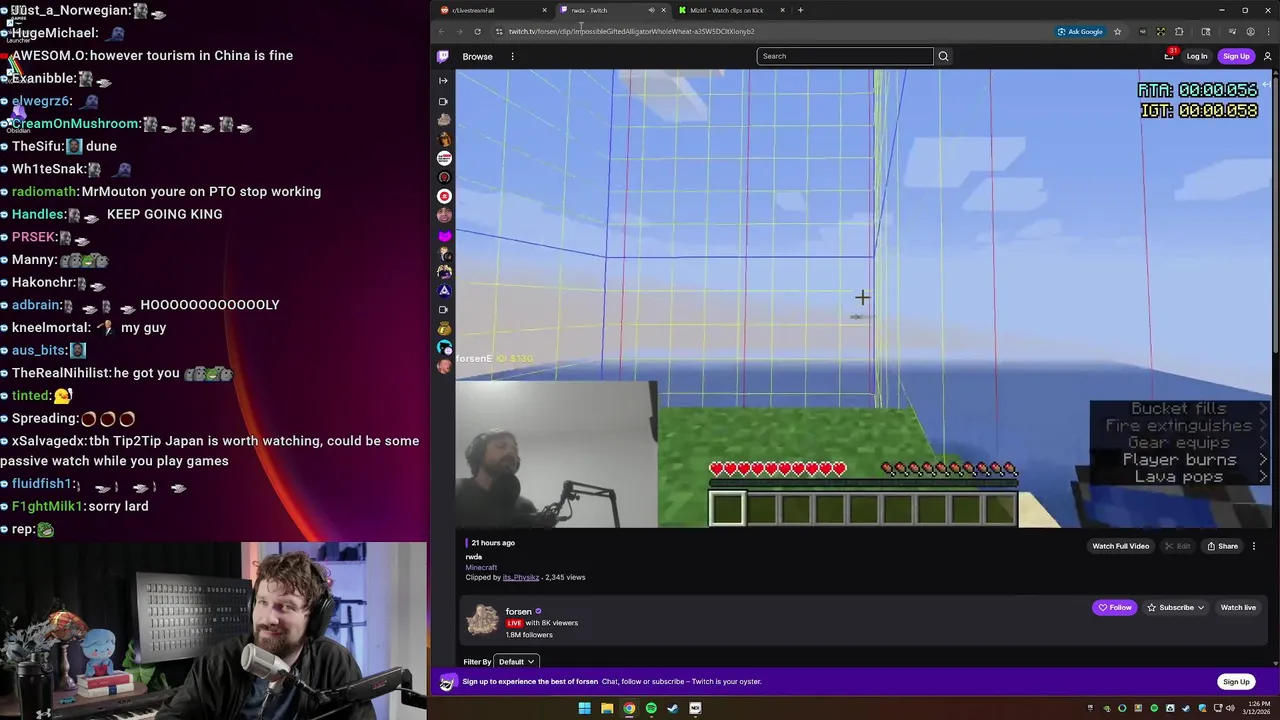The height and width of the screenshot is (720, 1280).
Task: Click the Log In button
Action: click(x=1197, y=56)
